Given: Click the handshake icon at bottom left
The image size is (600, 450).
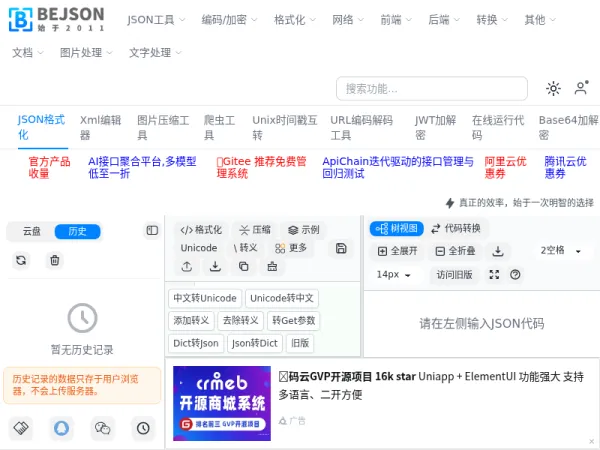Looking at the screenshot, I should coord(21,428).
